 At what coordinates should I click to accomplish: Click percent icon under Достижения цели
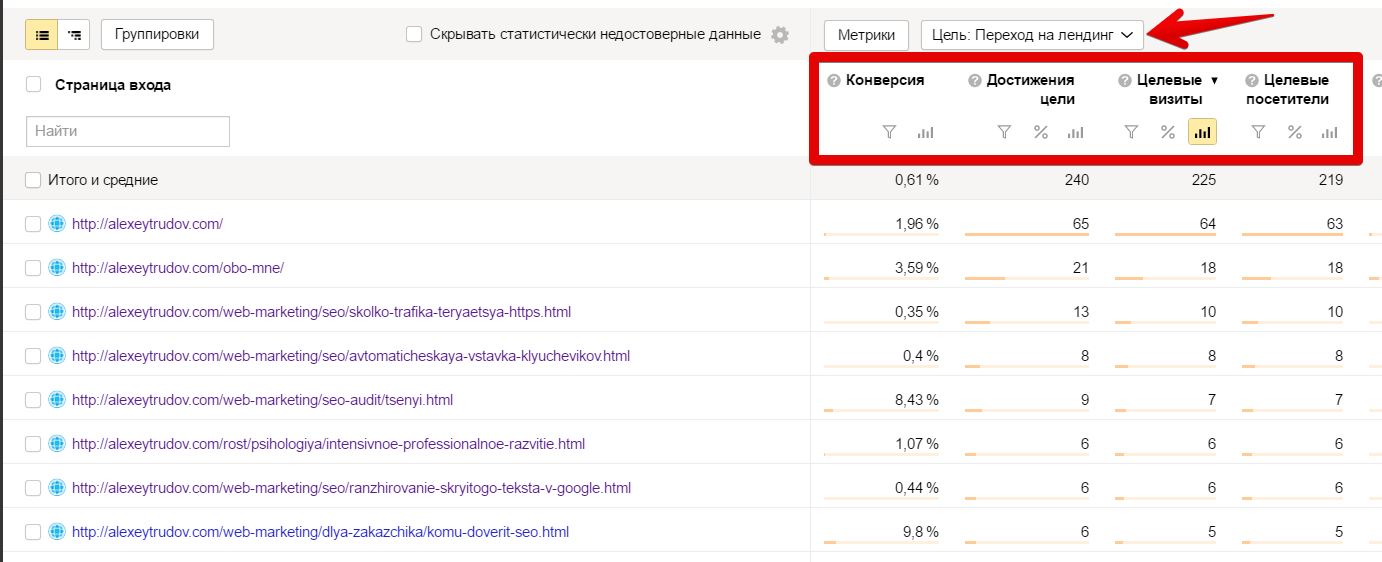[x=1040, y=132]
